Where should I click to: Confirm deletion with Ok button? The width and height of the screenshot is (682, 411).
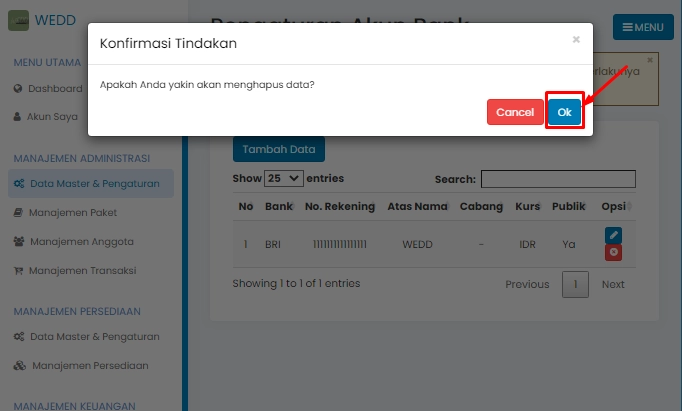coord(564,112)
